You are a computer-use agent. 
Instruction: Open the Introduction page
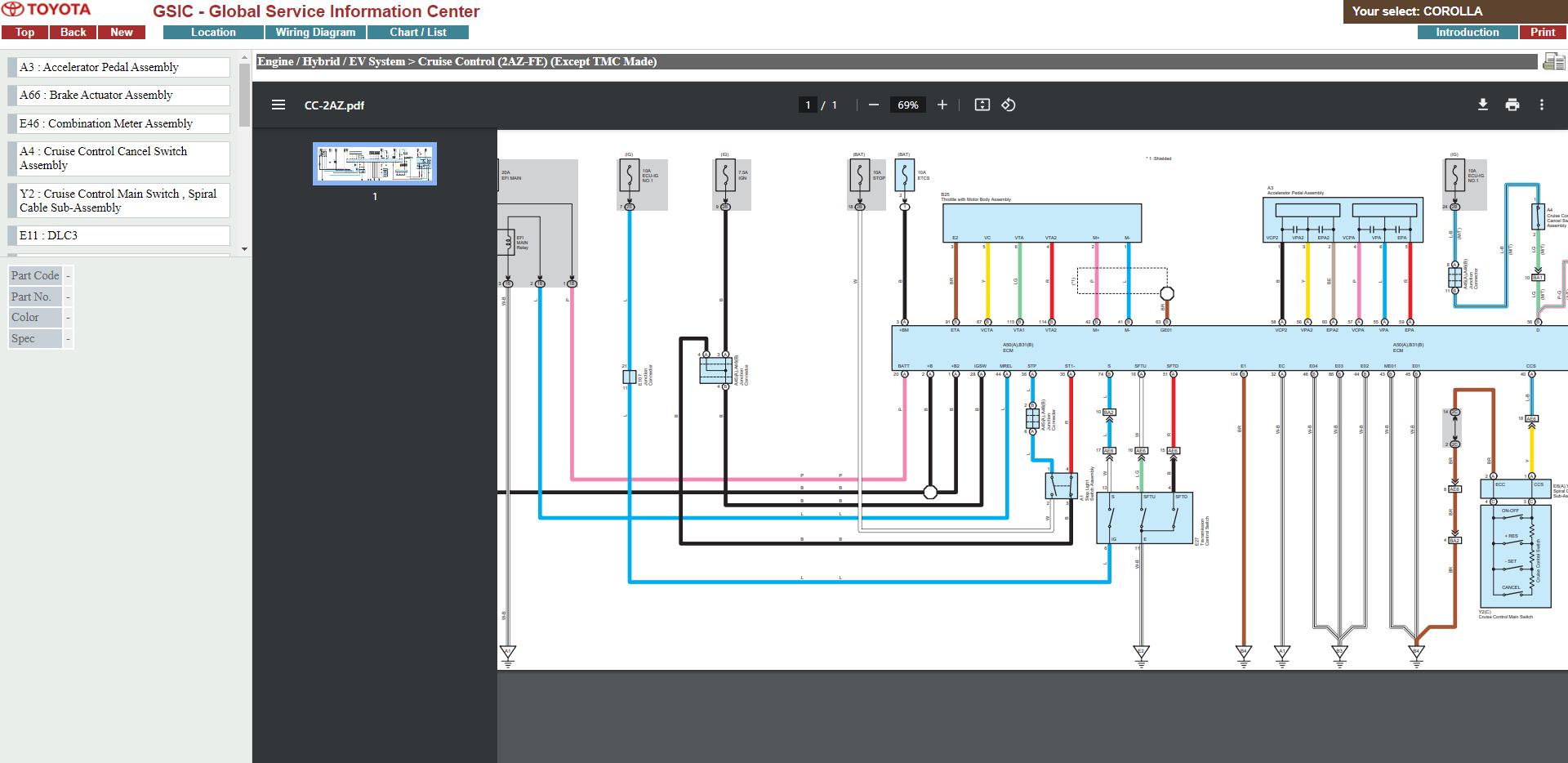coord(1468,33)
